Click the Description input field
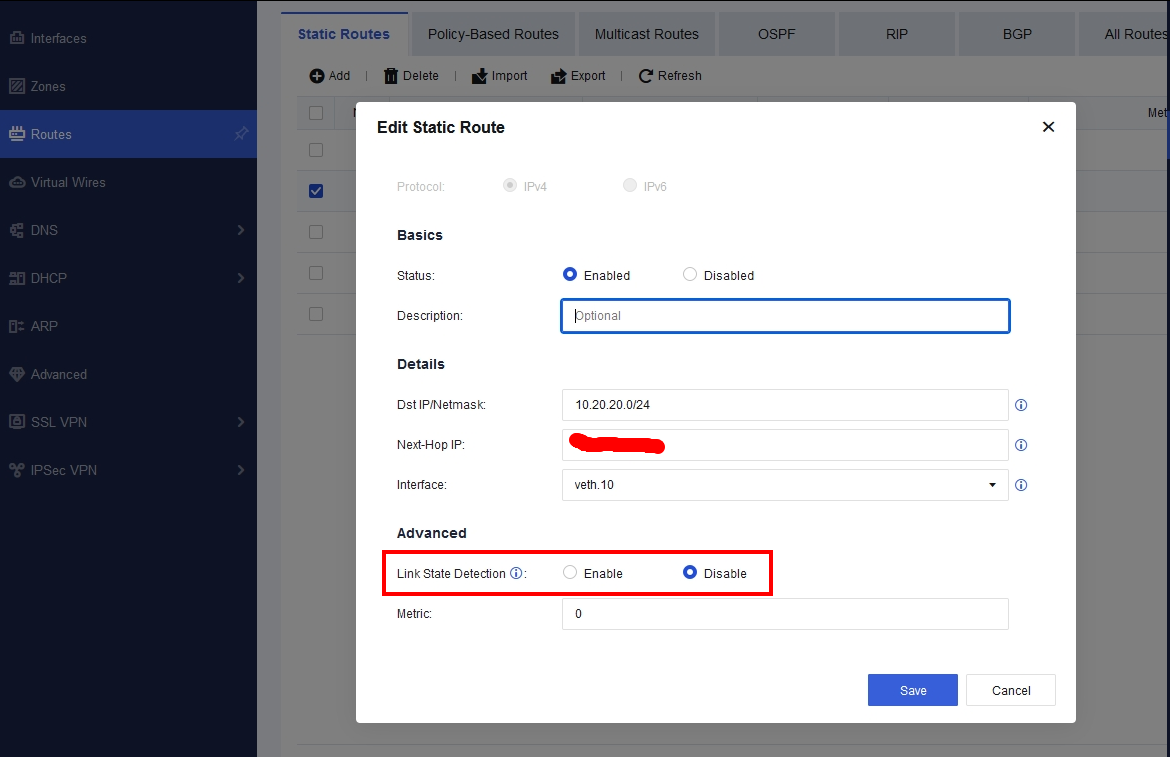Image resolution: width=1170 pixels, height=757 pixels. [785, 315]
